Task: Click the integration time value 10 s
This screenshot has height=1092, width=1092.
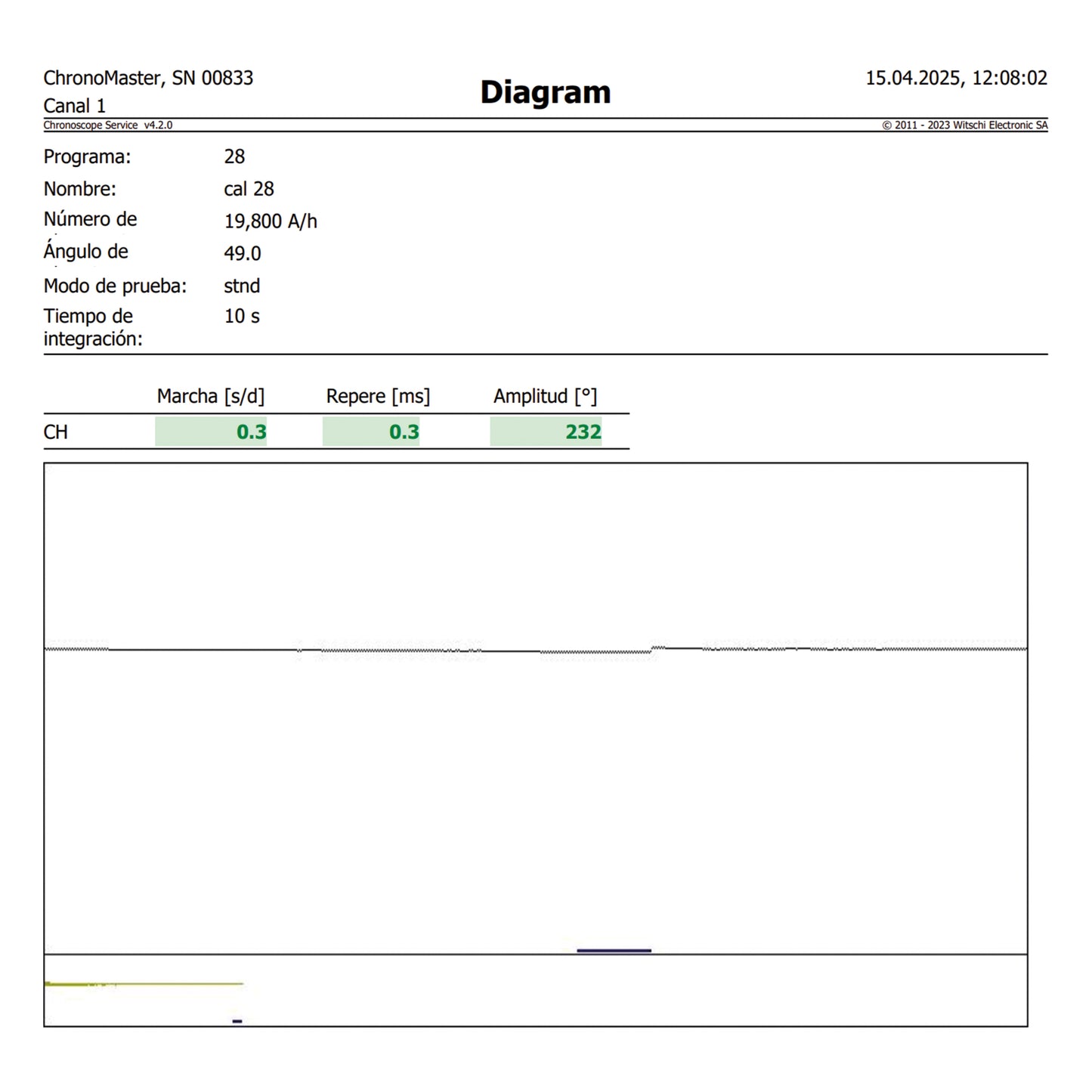Action: 242,316
